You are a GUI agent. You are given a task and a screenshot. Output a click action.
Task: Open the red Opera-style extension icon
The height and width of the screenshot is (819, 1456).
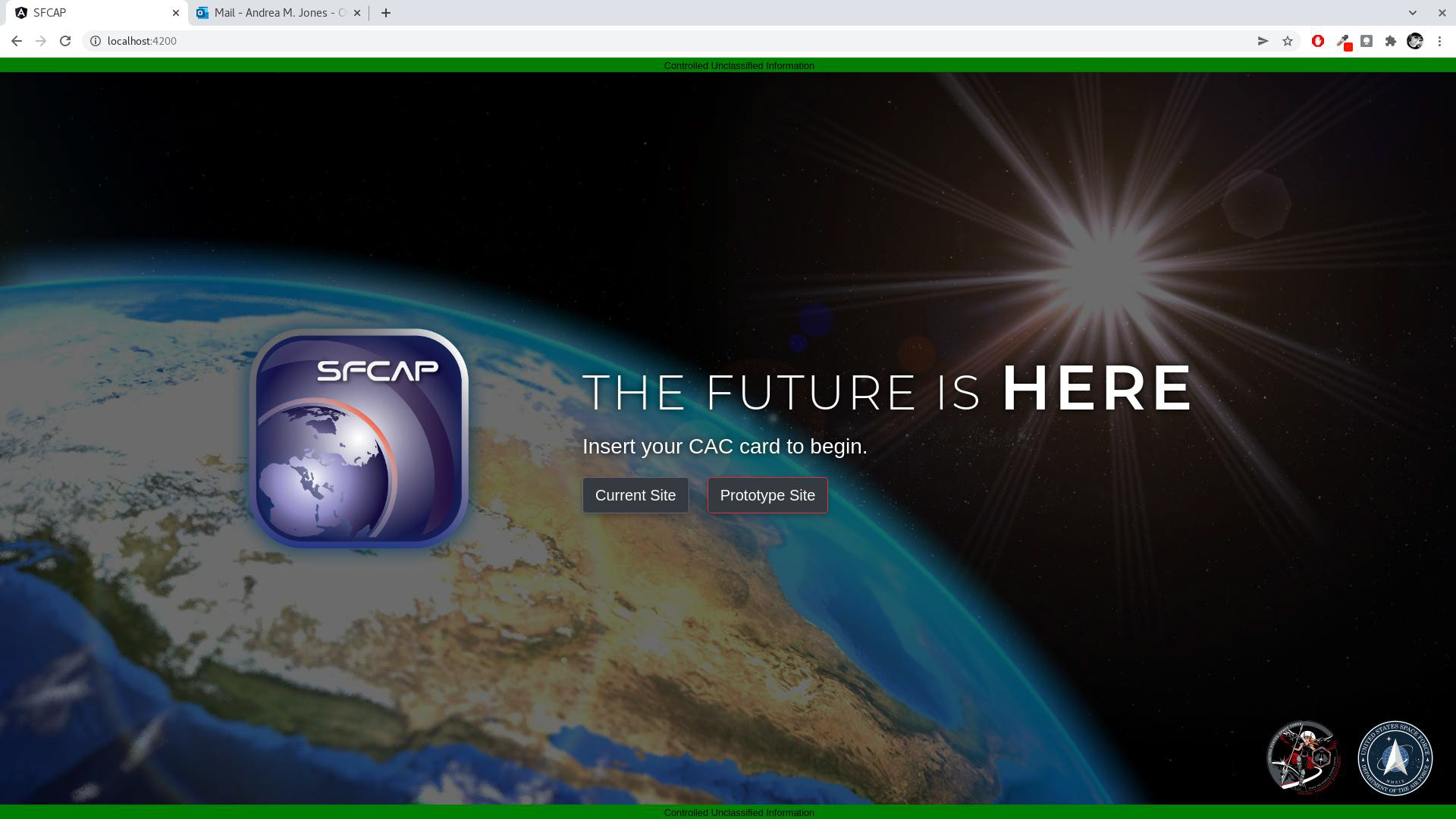pos(1318,41)
